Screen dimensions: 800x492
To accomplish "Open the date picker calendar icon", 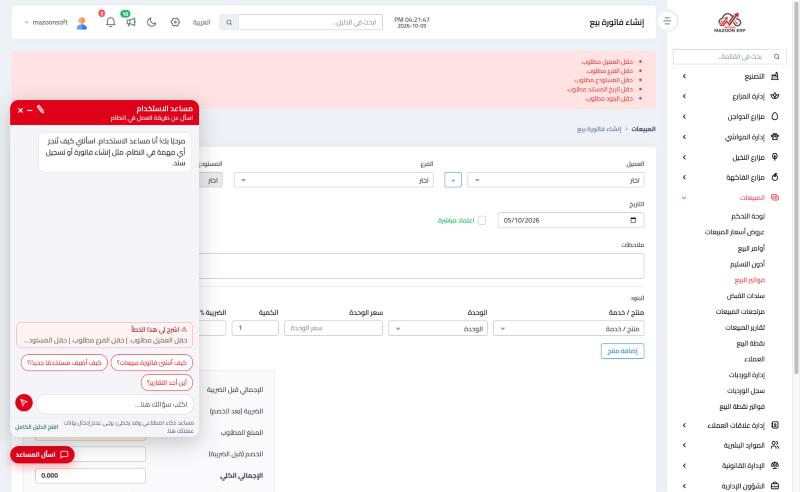I will [633, 220].
